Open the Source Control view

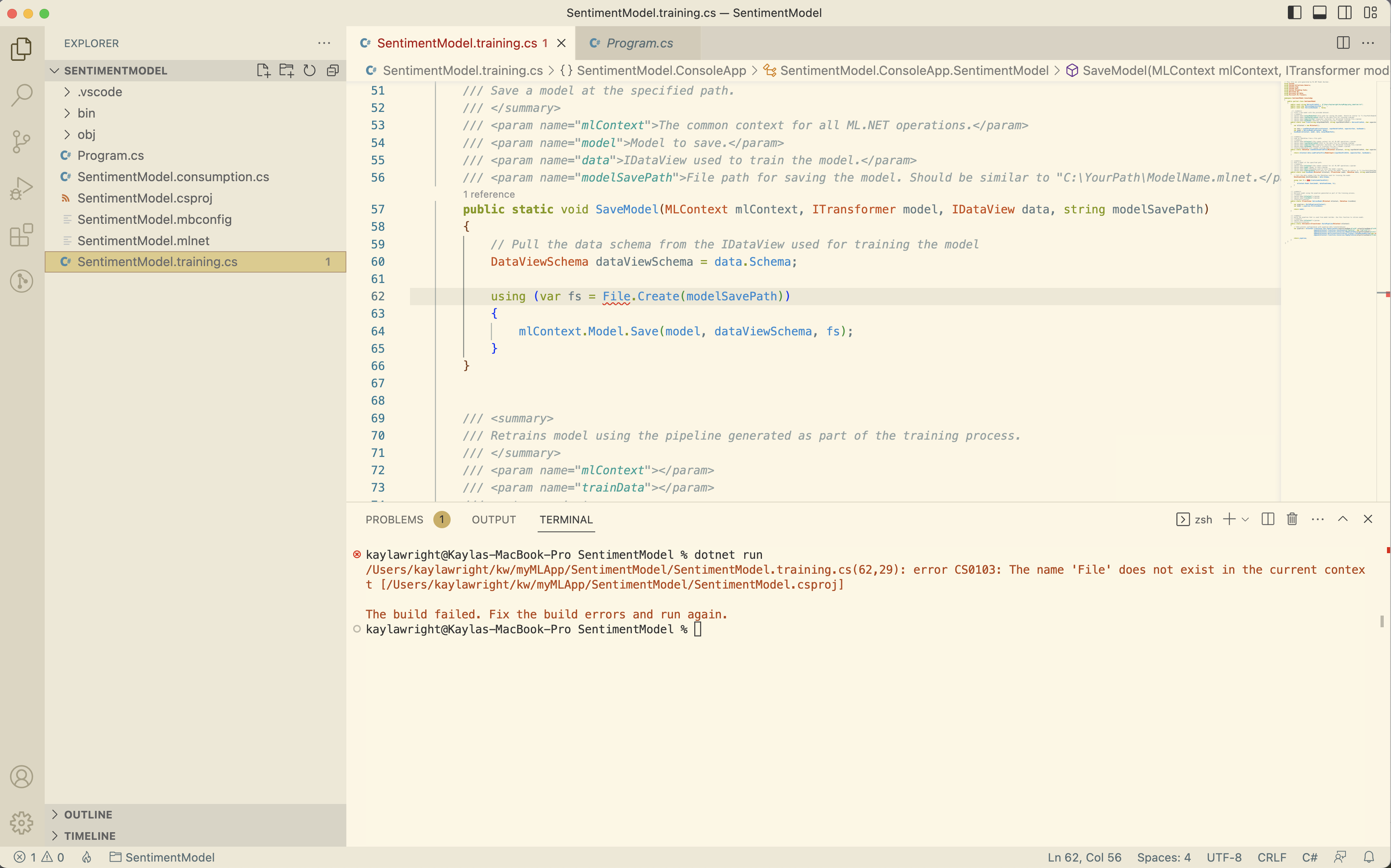tap(21, 142)
